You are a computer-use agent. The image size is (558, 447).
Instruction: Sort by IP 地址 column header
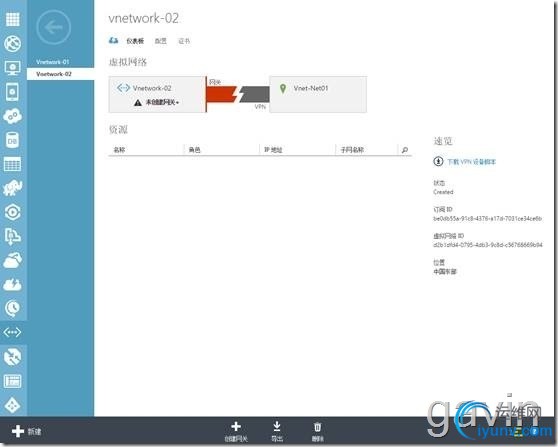coord(273,150)
